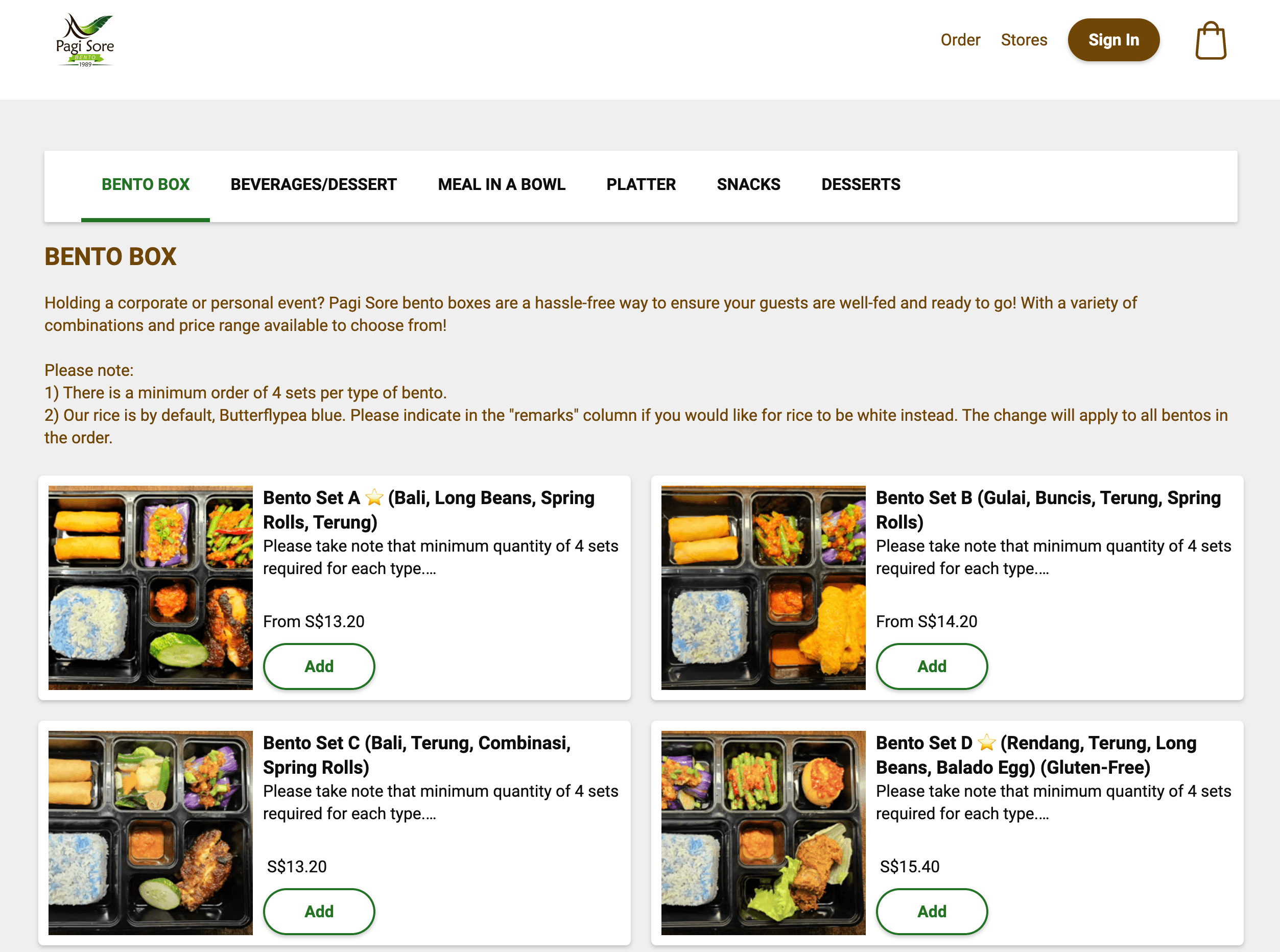Click the Bento Set D title text
Image resolution: width=1280 pixels, height=952 pixels.
pyautogui.click(x=1036, y=755)
